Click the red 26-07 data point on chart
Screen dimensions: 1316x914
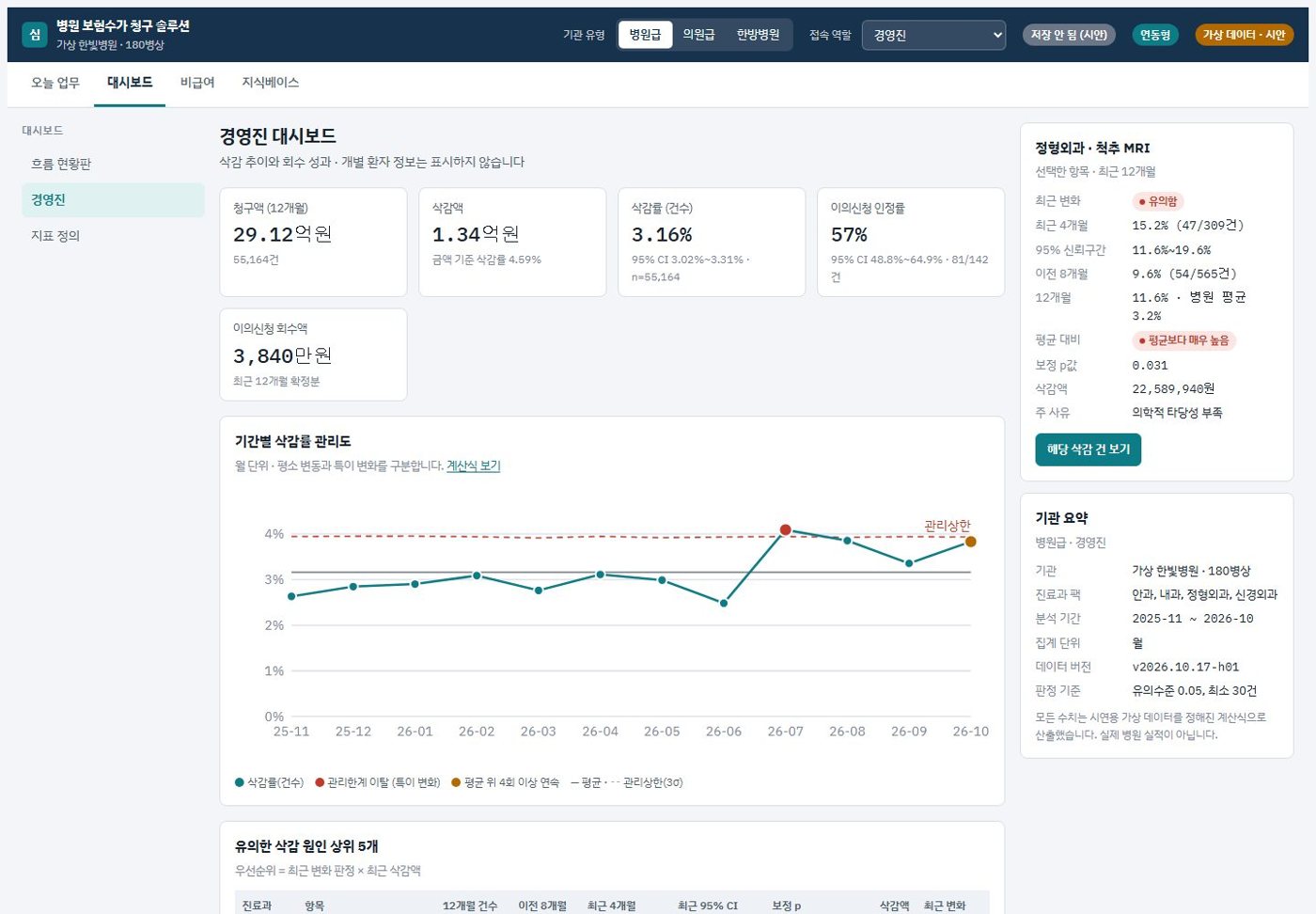pos(785,530)
